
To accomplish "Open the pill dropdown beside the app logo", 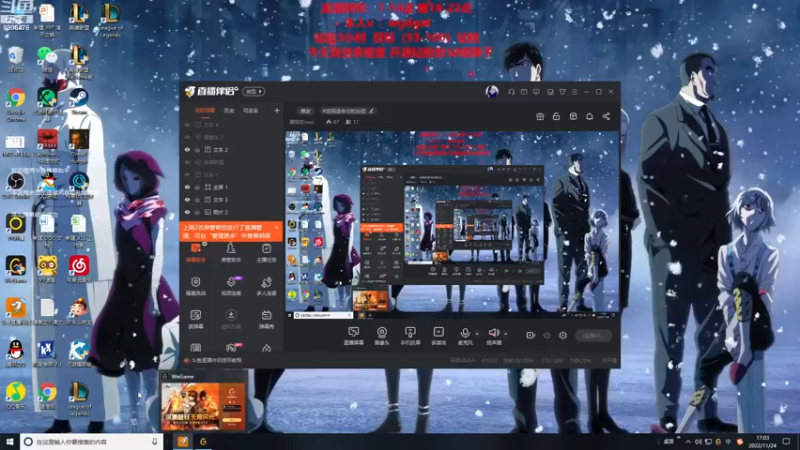I will tap(254, 91).
